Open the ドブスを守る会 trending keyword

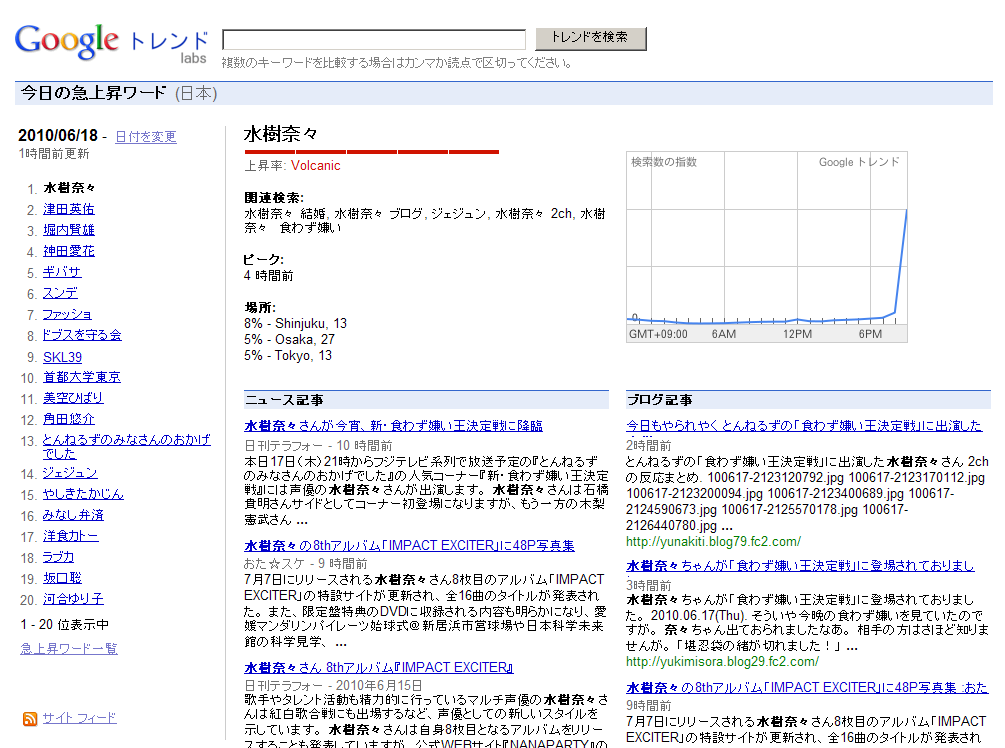(82, 335)
